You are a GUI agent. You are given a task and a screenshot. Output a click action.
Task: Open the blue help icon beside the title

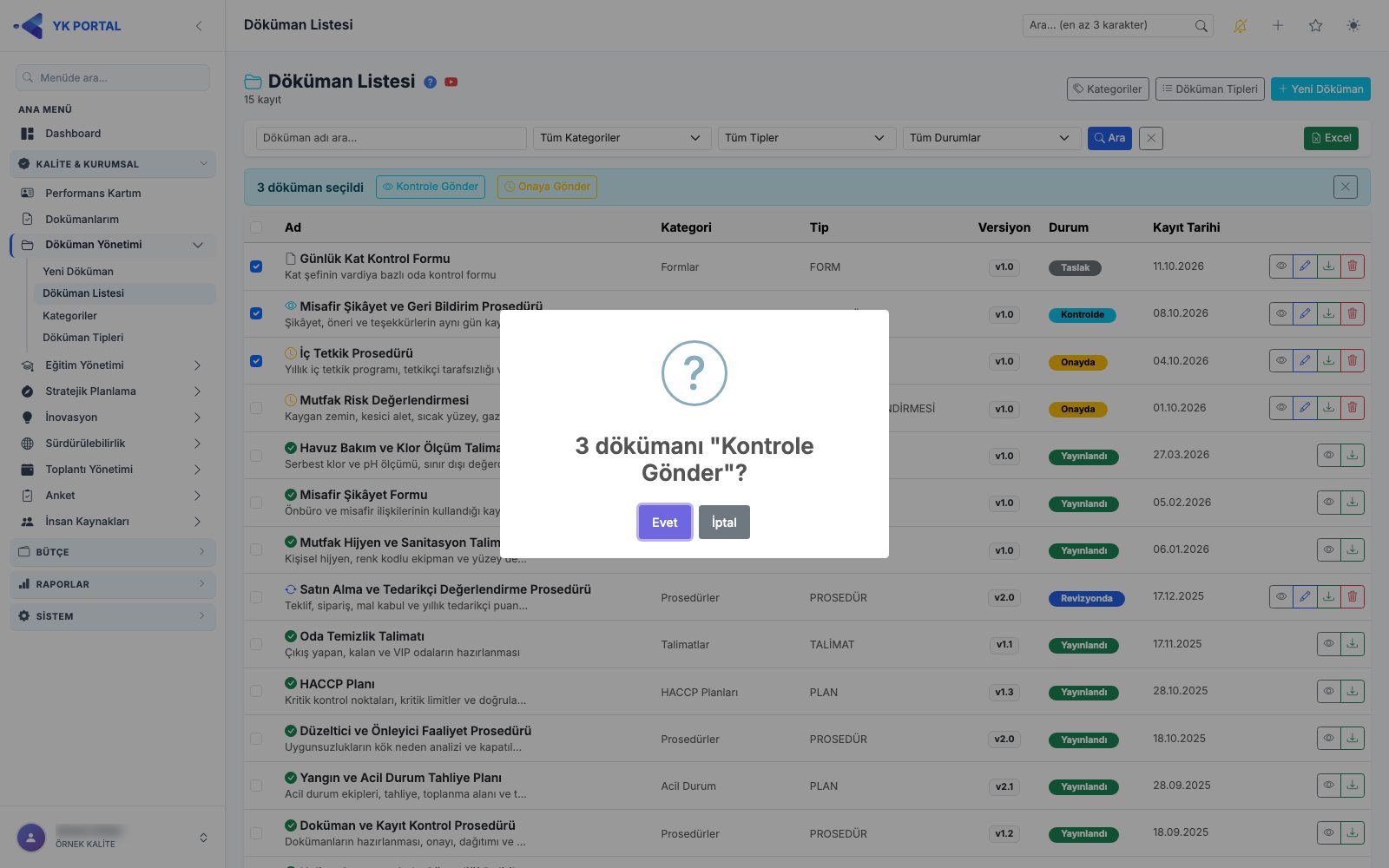pyautogui.click(x=431, y=82)
